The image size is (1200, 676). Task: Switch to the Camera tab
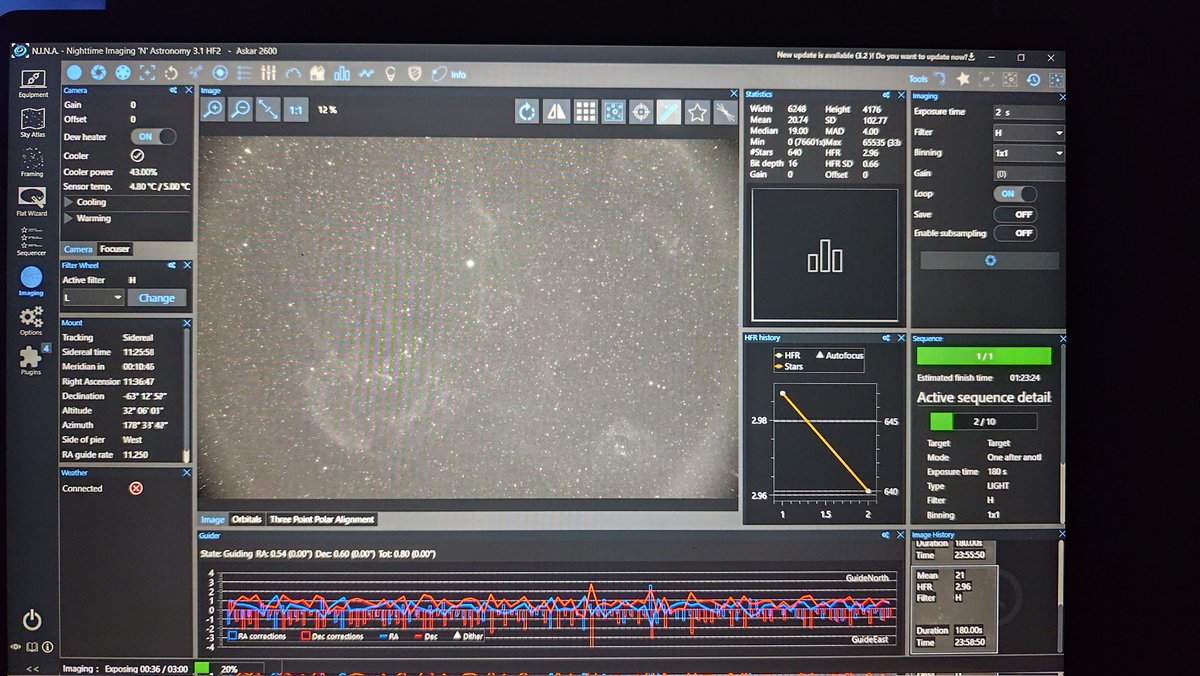click(x=78, y=249)
